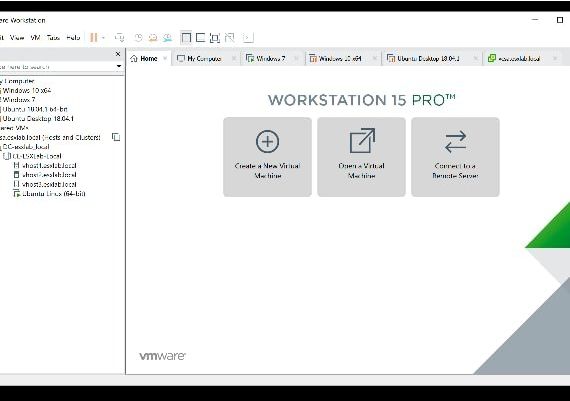Select vhost2 host in the library tree
This screenshot has width=570, height=401.
pos(49,175)
